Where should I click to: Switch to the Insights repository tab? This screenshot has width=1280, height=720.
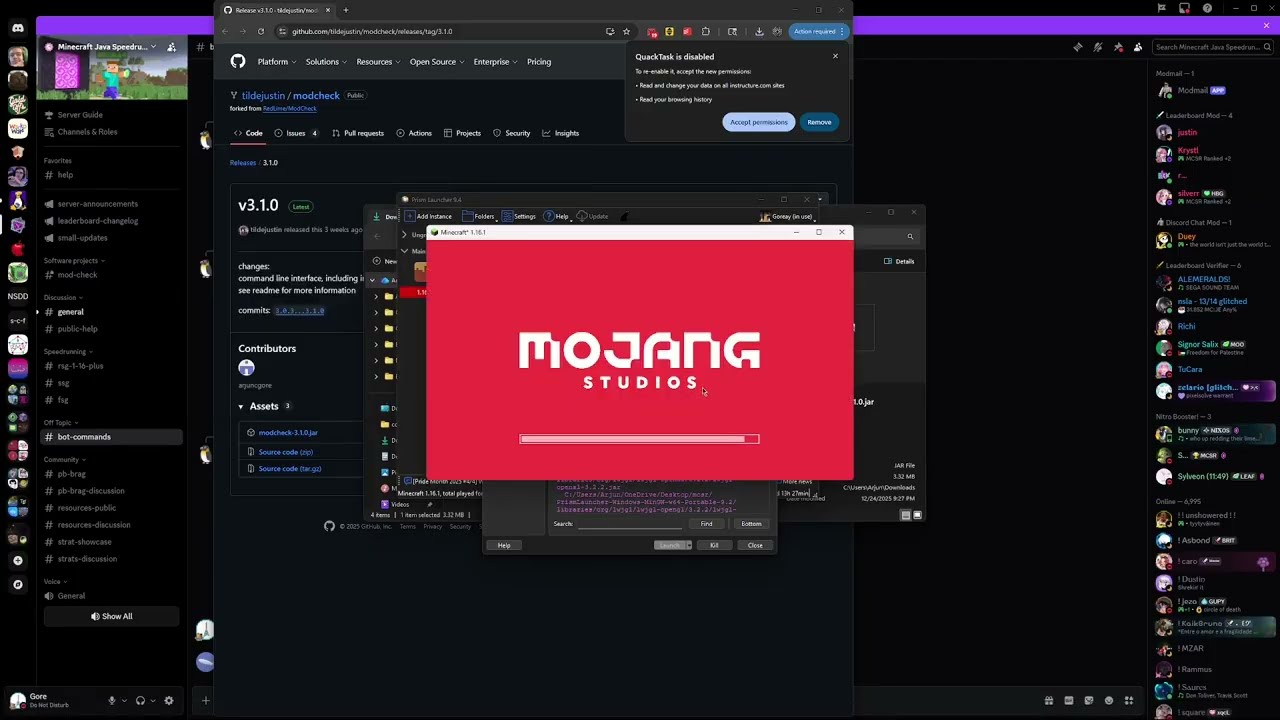point(561,133)
